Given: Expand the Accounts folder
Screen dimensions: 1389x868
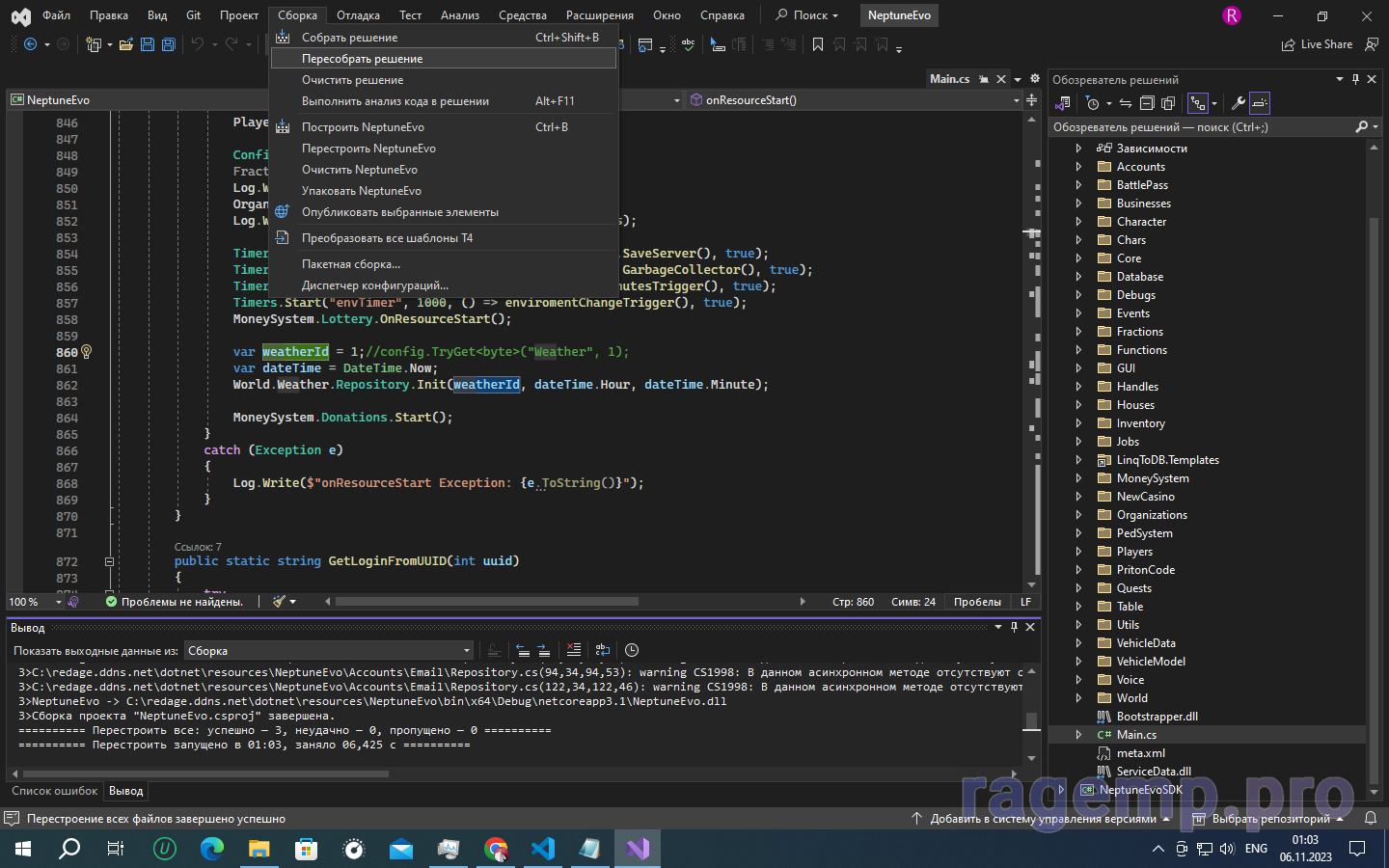Looking at the screenshot, I should 1078,167.
